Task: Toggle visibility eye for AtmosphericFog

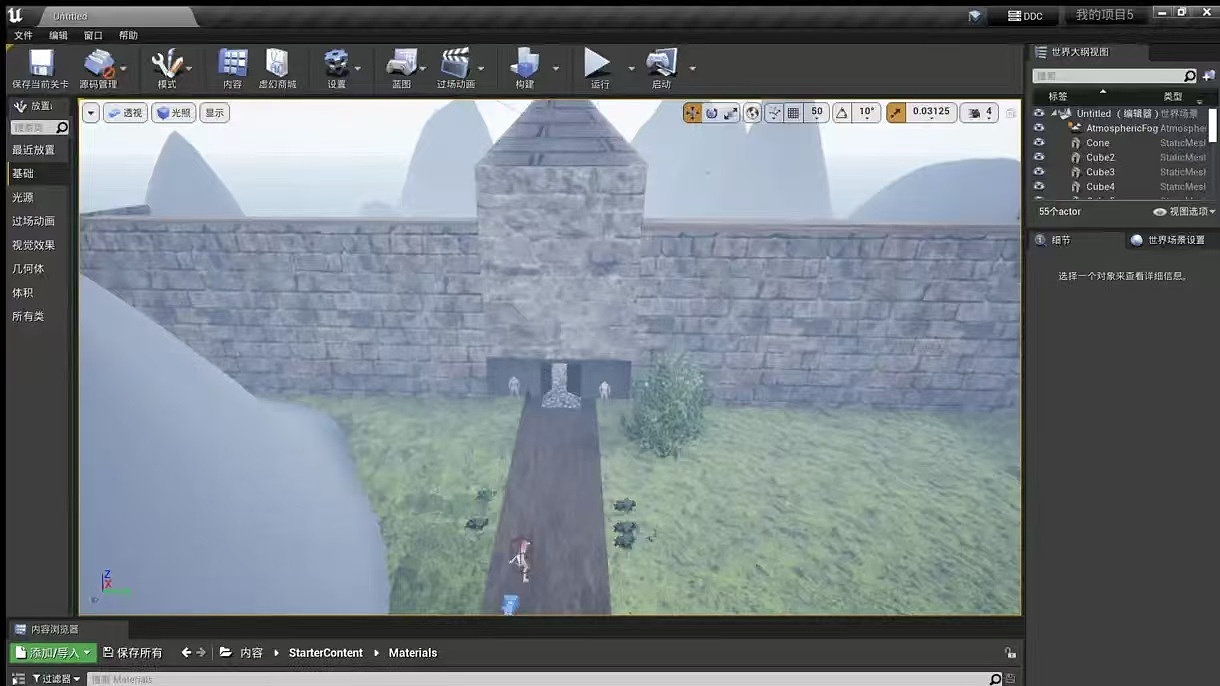Action: pos(1039,128)
